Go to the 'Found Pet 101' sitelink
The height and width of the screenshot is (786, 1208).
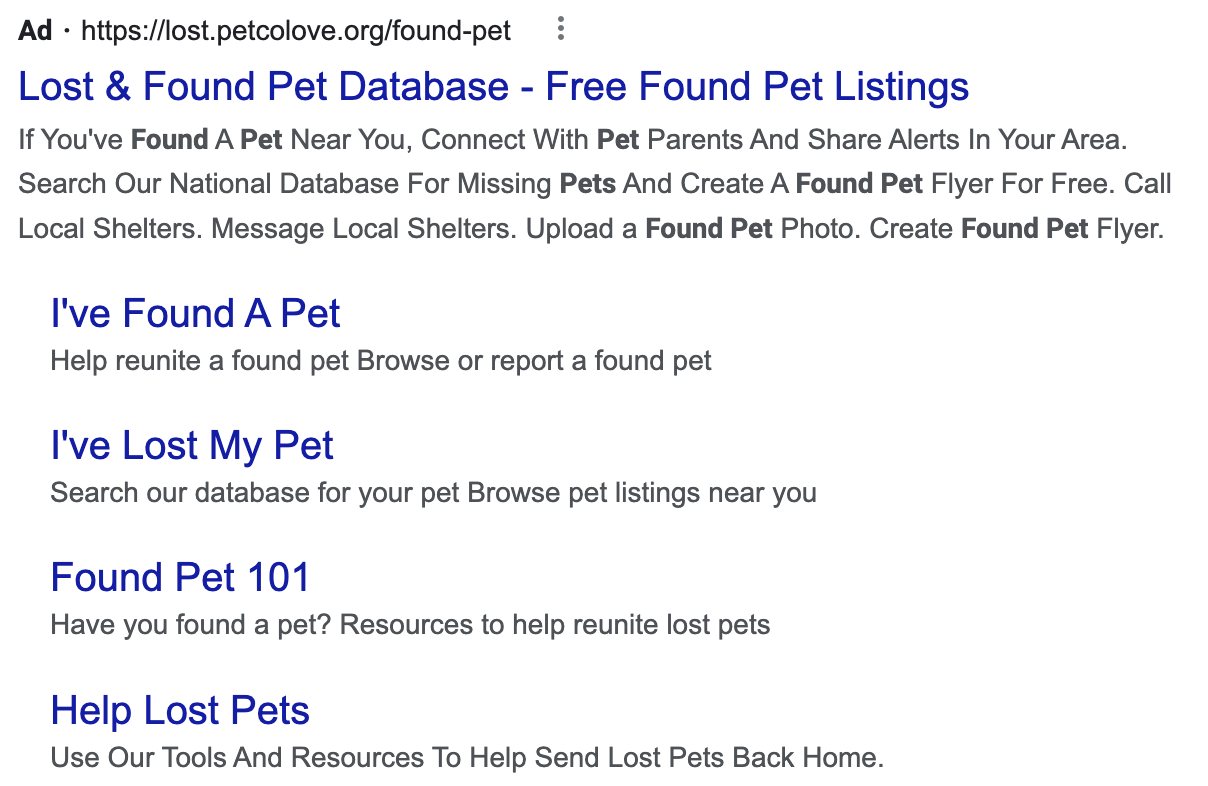[180, 577]
